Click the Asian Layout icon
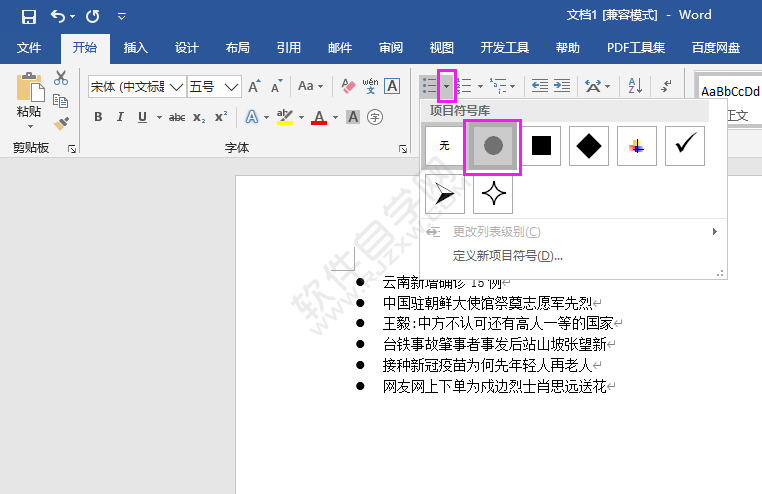The image size is (762, 494). pyautogui.click(x=593, y=86)
